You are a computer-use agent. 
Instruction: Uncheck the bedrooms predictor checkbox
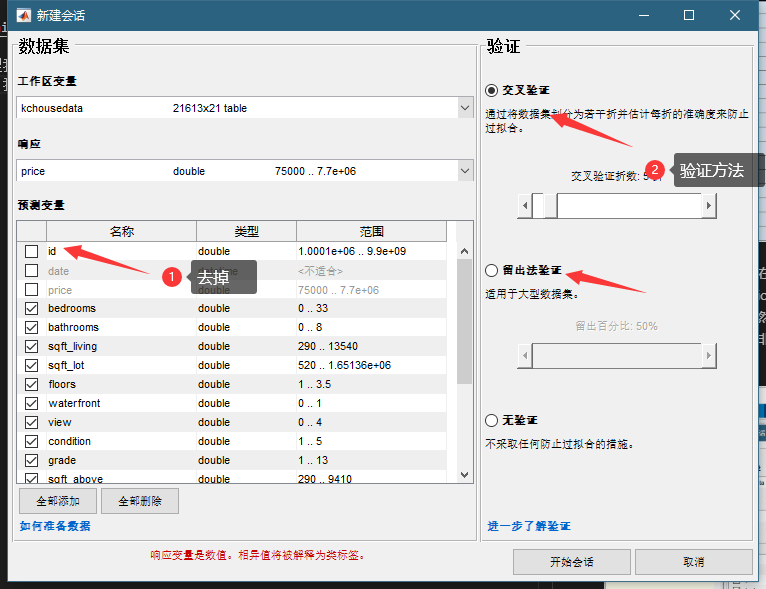click(x=32, y=309)
